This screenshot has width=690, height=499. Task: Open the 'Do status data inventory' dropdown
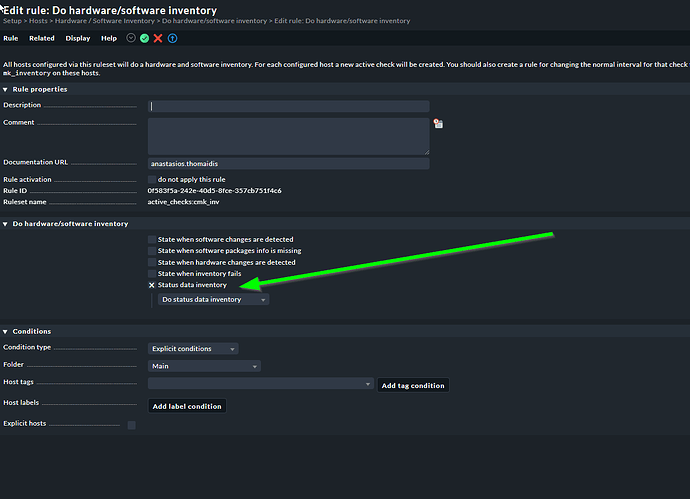click(x=214, y=299)
